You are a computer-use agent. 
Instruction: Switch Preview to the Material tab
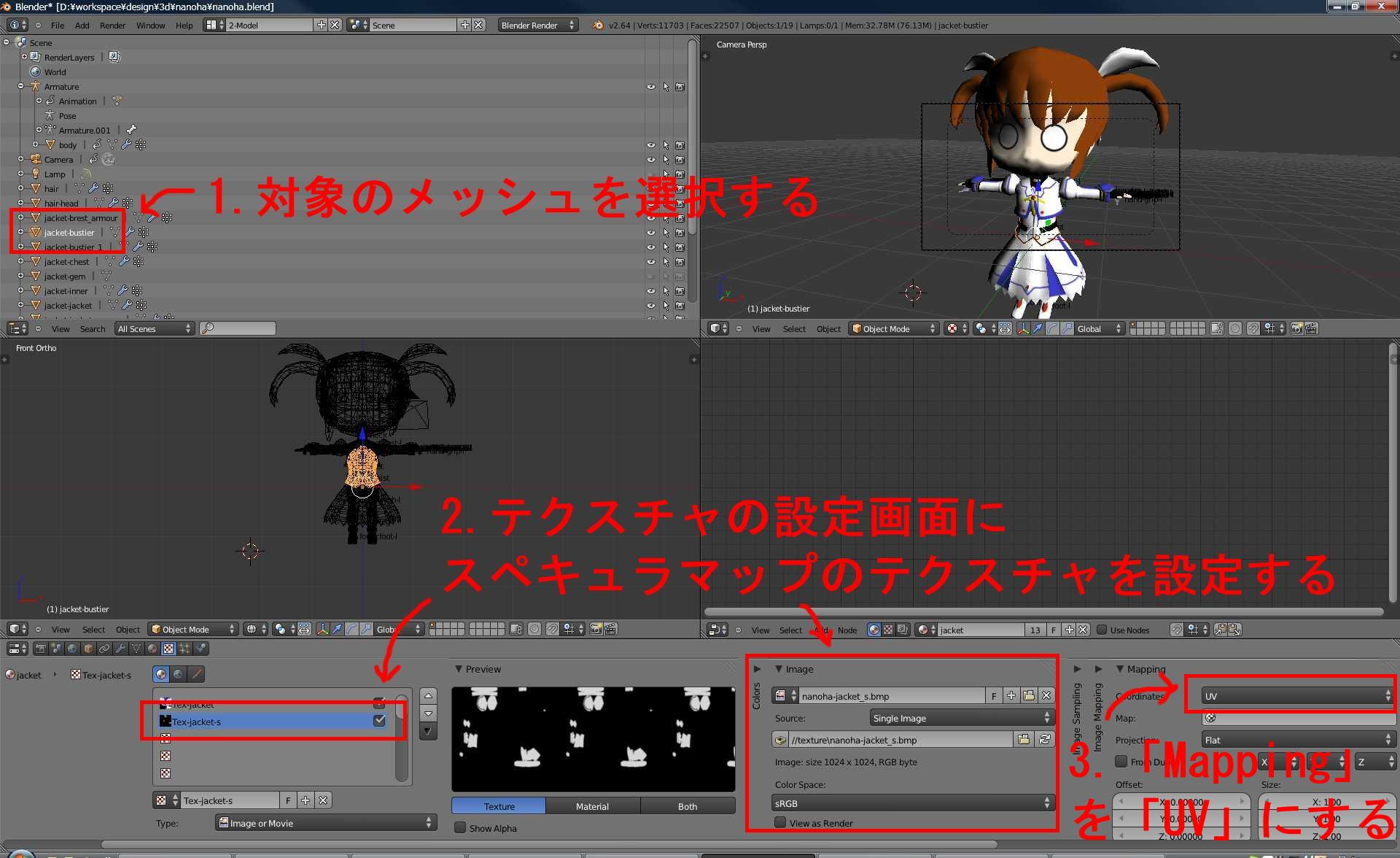[x=592, y=805]
